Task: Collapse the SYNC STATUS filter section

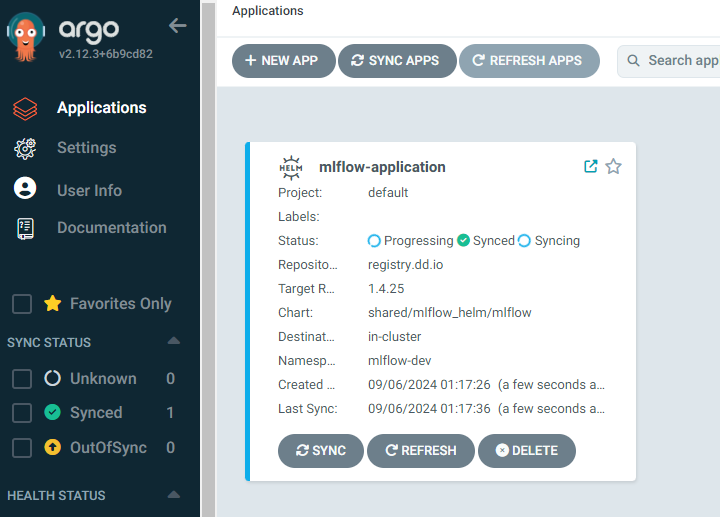Action: click(174, 341)
